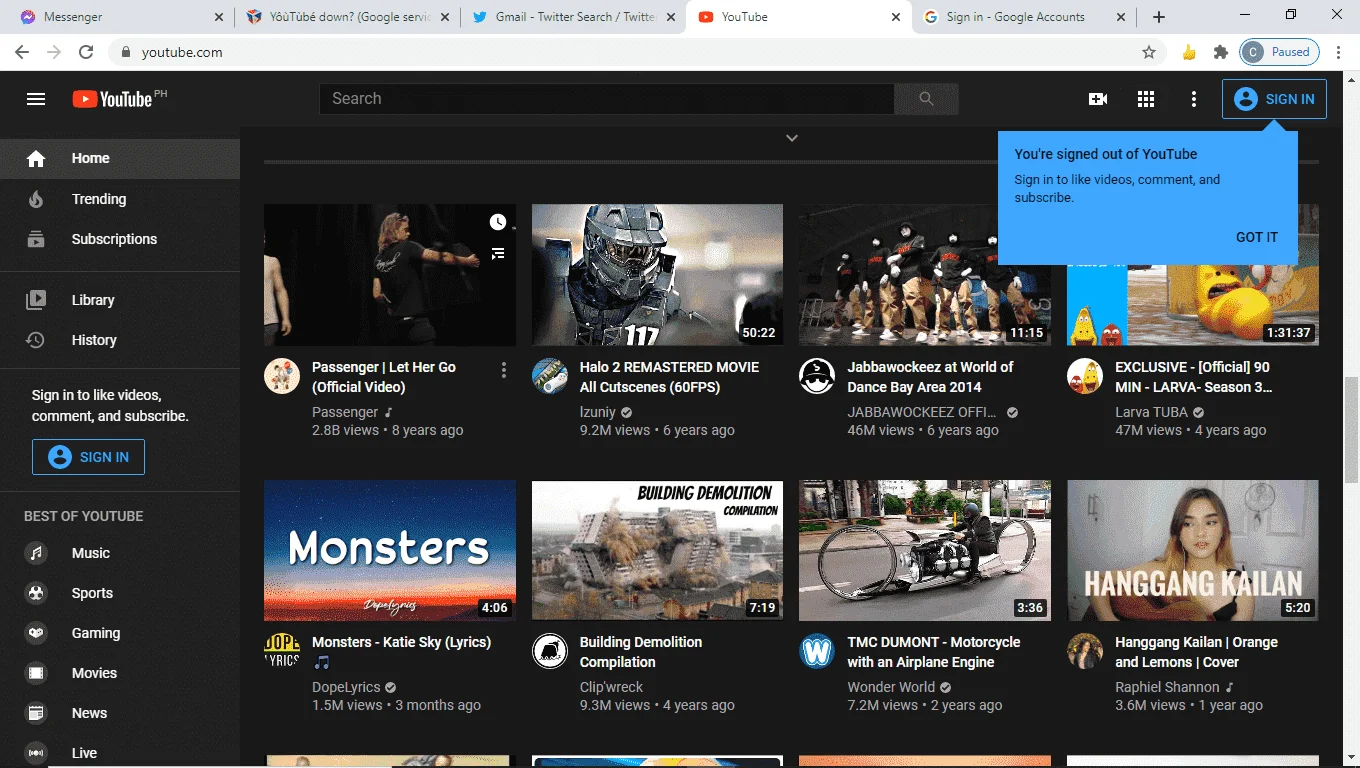Open the TMC Dumont motorcycle thumbnail

pyautogui.click(x=925, y=551)
